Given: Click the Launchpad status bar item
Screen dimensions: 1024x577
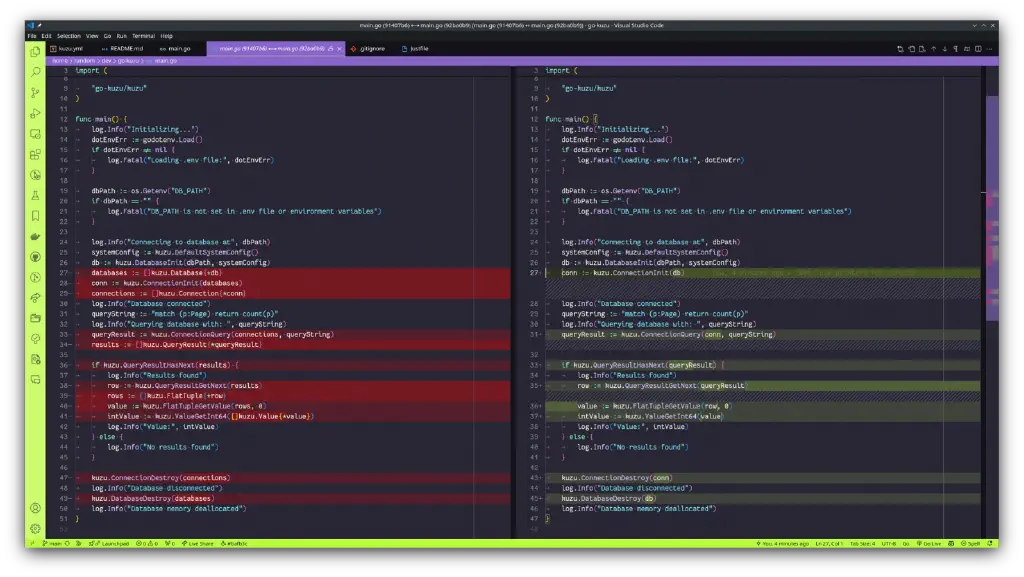Looking at the screenshot, I should [109, 544].
